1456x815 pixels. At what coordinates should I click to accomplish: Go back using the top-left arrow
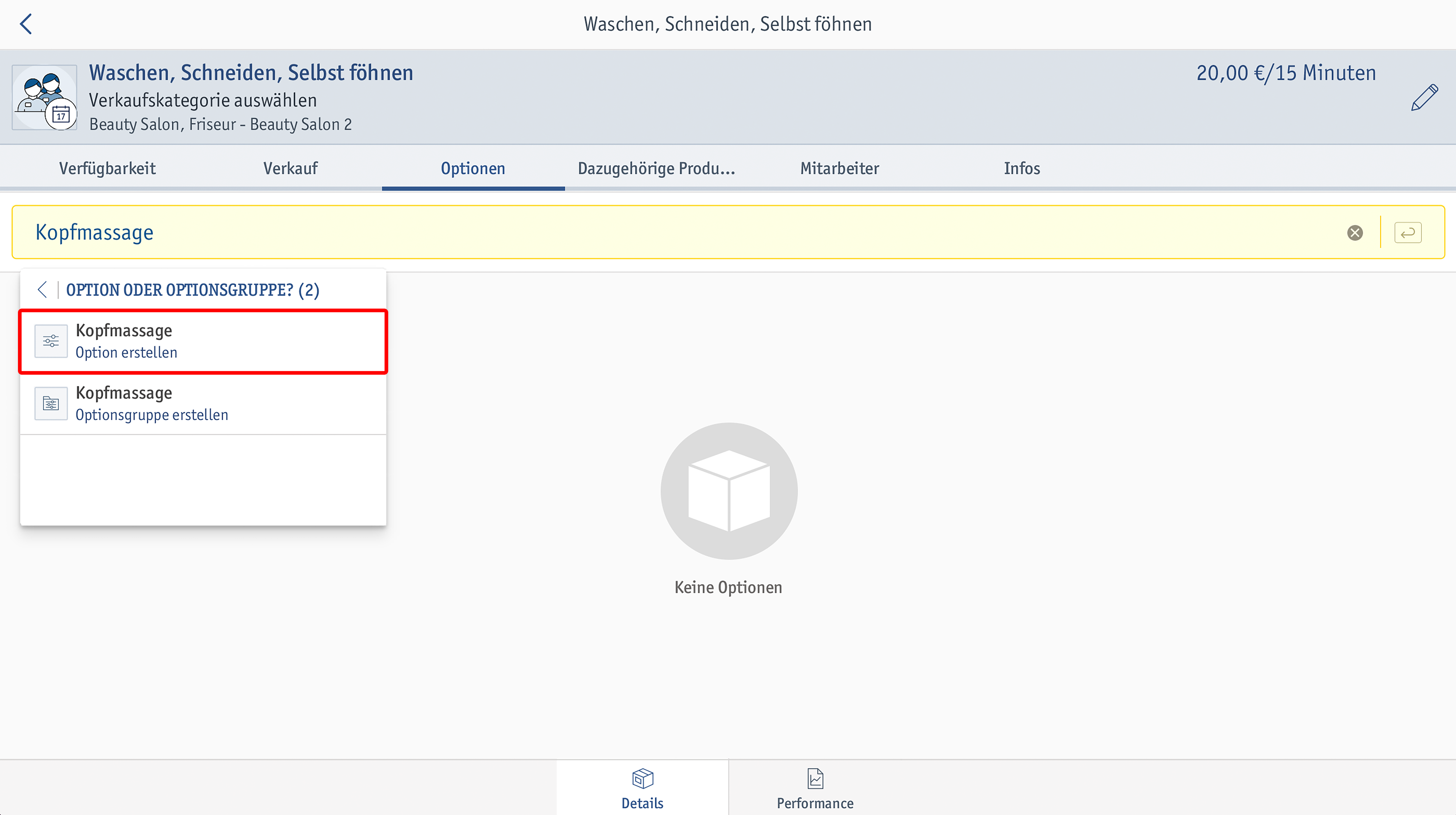coord(26,24)
